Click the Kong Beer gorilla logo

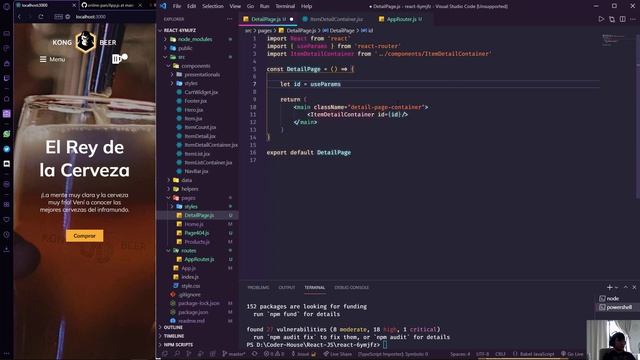(x=85, y=42)
